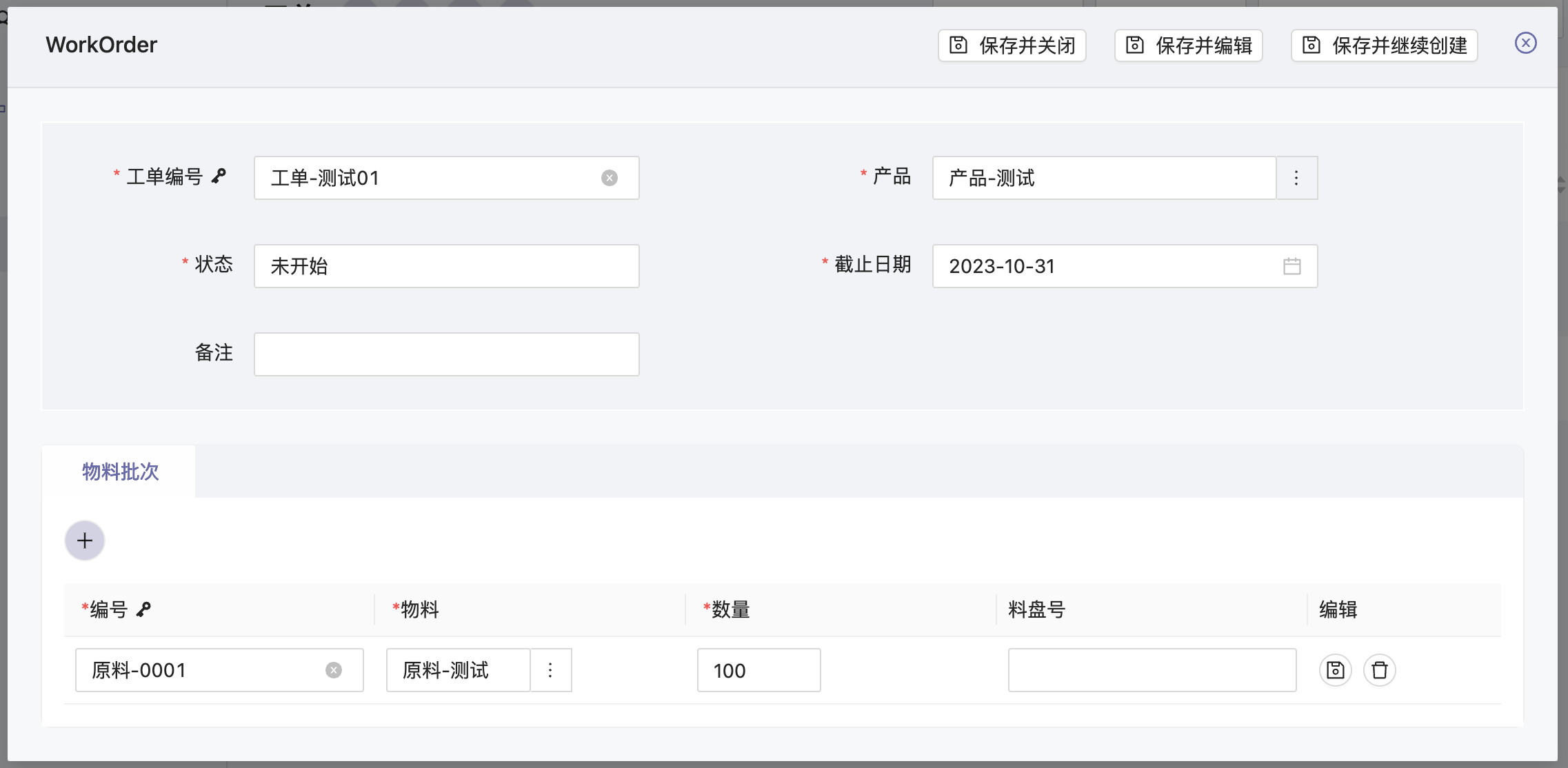Click the plus icon to add 物料批次 row
Screen dimensions: 1568x768
click(x=85, y=540)
